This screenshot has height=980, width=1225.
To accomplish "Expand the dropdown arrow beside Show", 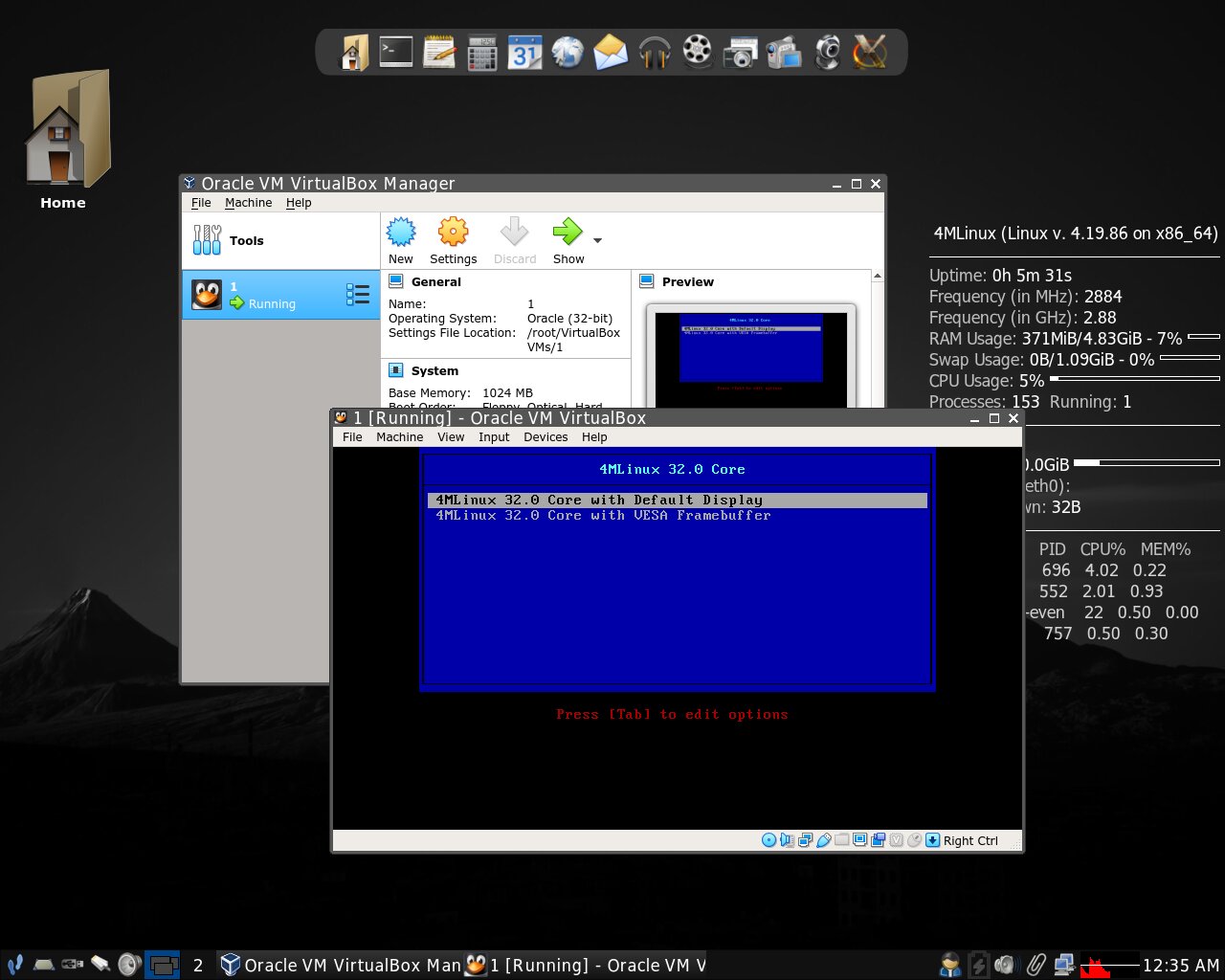I will click(x=598, y=240).
